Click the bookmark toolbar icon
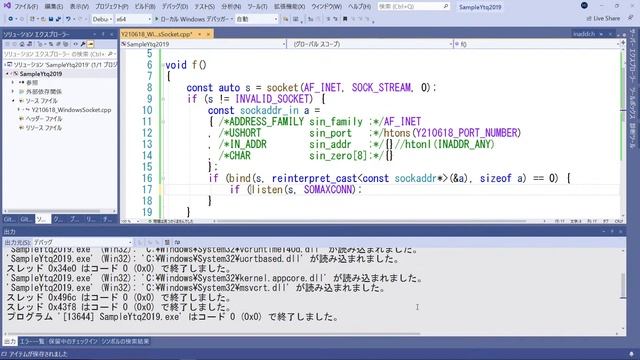 pos(345,19)
